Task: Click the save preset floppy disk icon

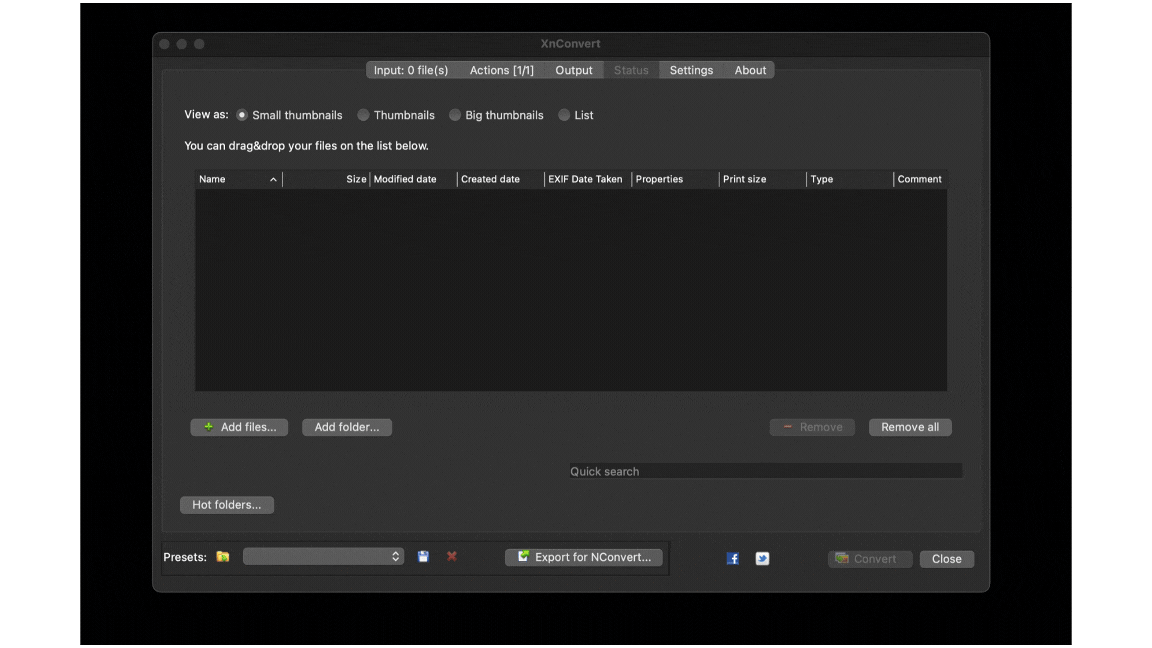Action: tap(423, 557)
